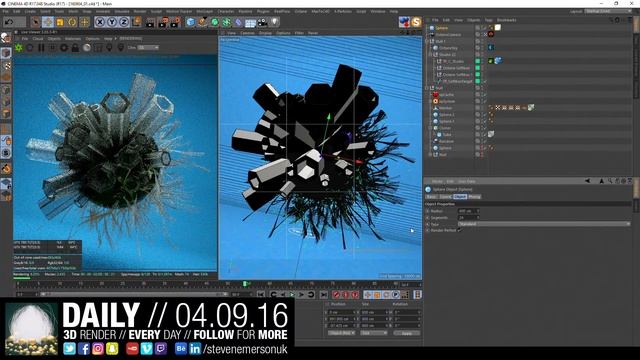Open Object (Rel) coordinate dropdown
The width and height of the screenshot is (640, 360).
pyautogui.click(x=341, y=333)
